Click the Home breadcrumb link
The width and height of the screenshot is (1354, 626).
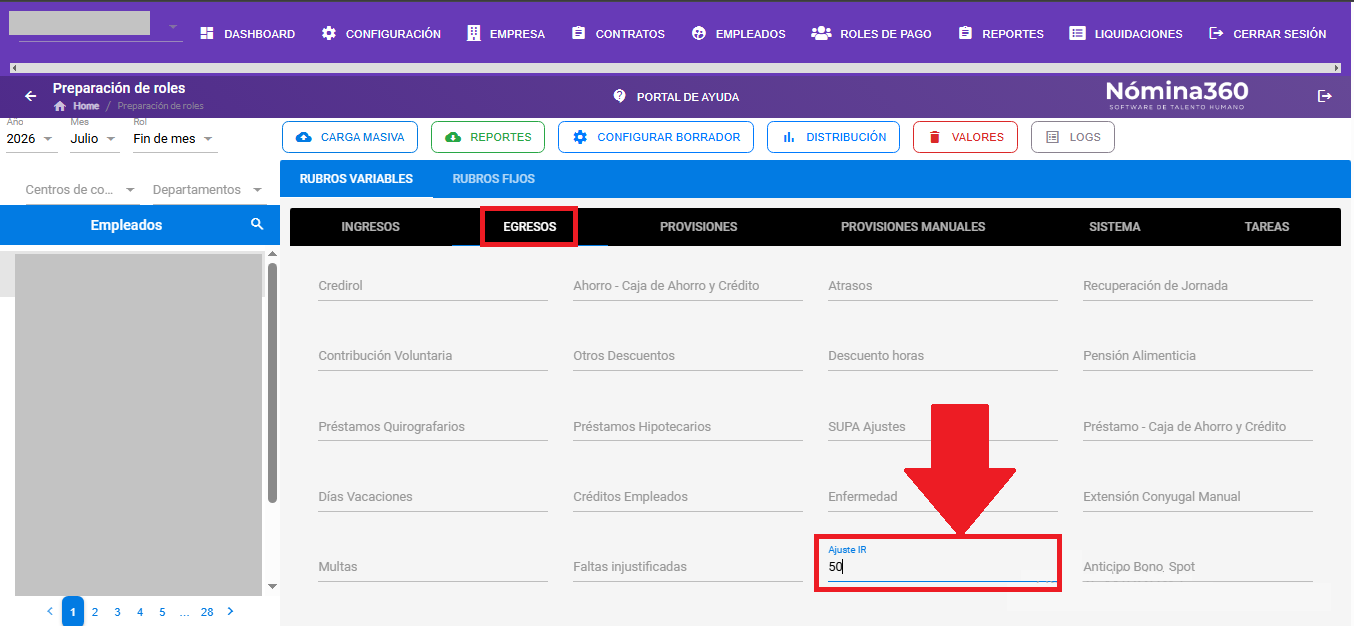(86, 106)
